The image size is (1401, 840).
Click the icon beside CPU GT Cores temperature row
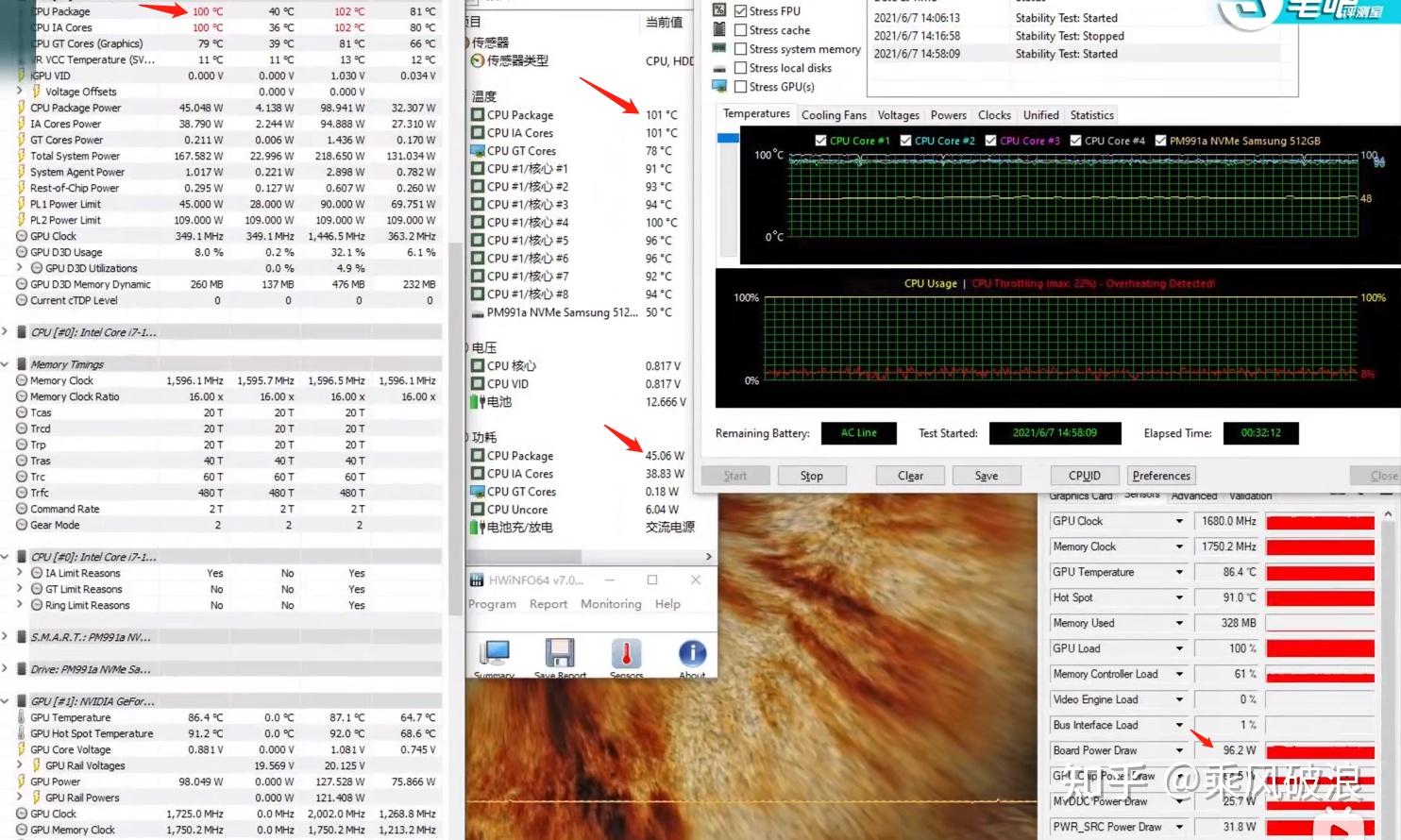(x=478, y=151)
